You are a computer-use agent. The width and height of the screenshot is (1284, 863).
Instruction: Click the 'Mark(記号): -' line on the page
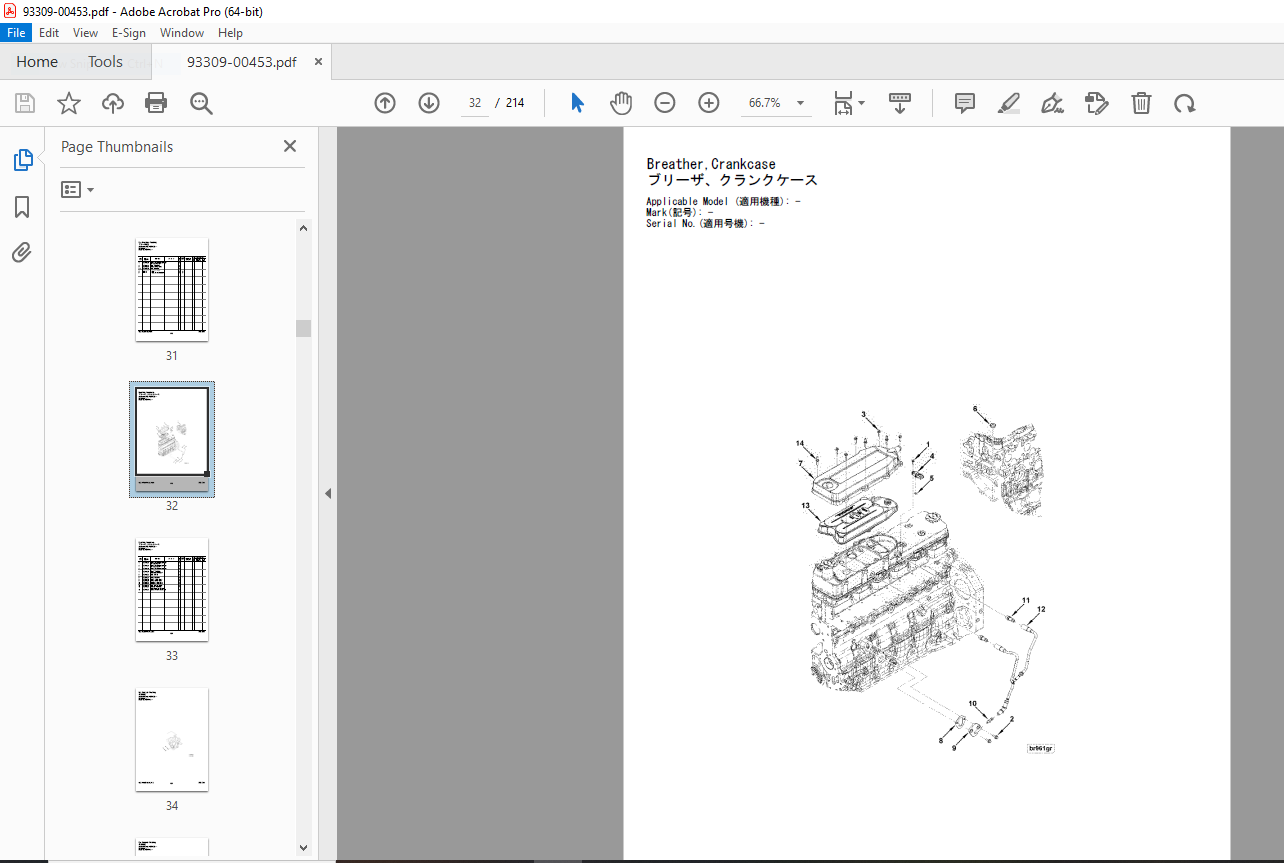click(680, 213)
